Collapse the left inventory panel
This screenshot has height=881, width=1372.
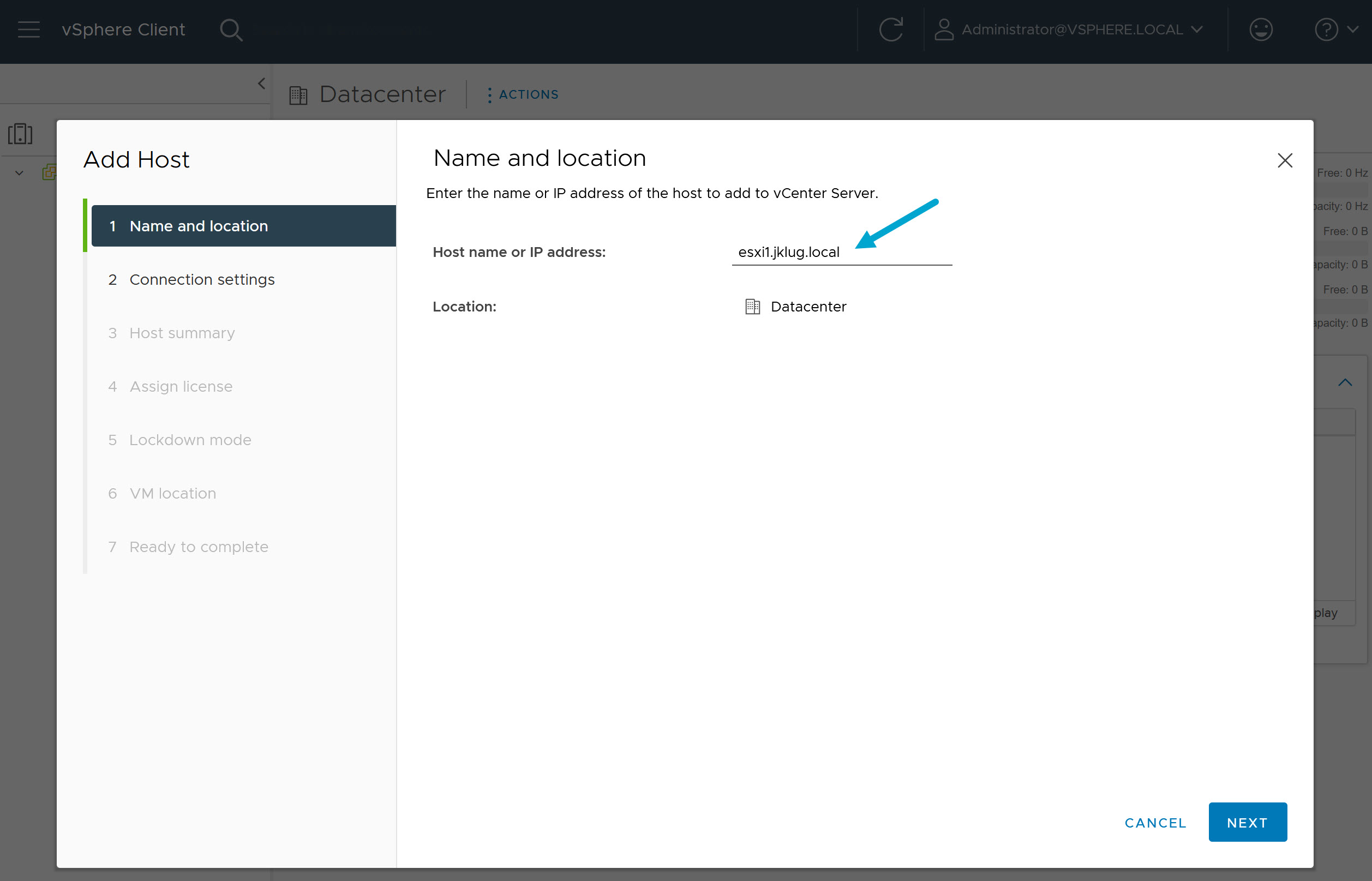[261, 83]
